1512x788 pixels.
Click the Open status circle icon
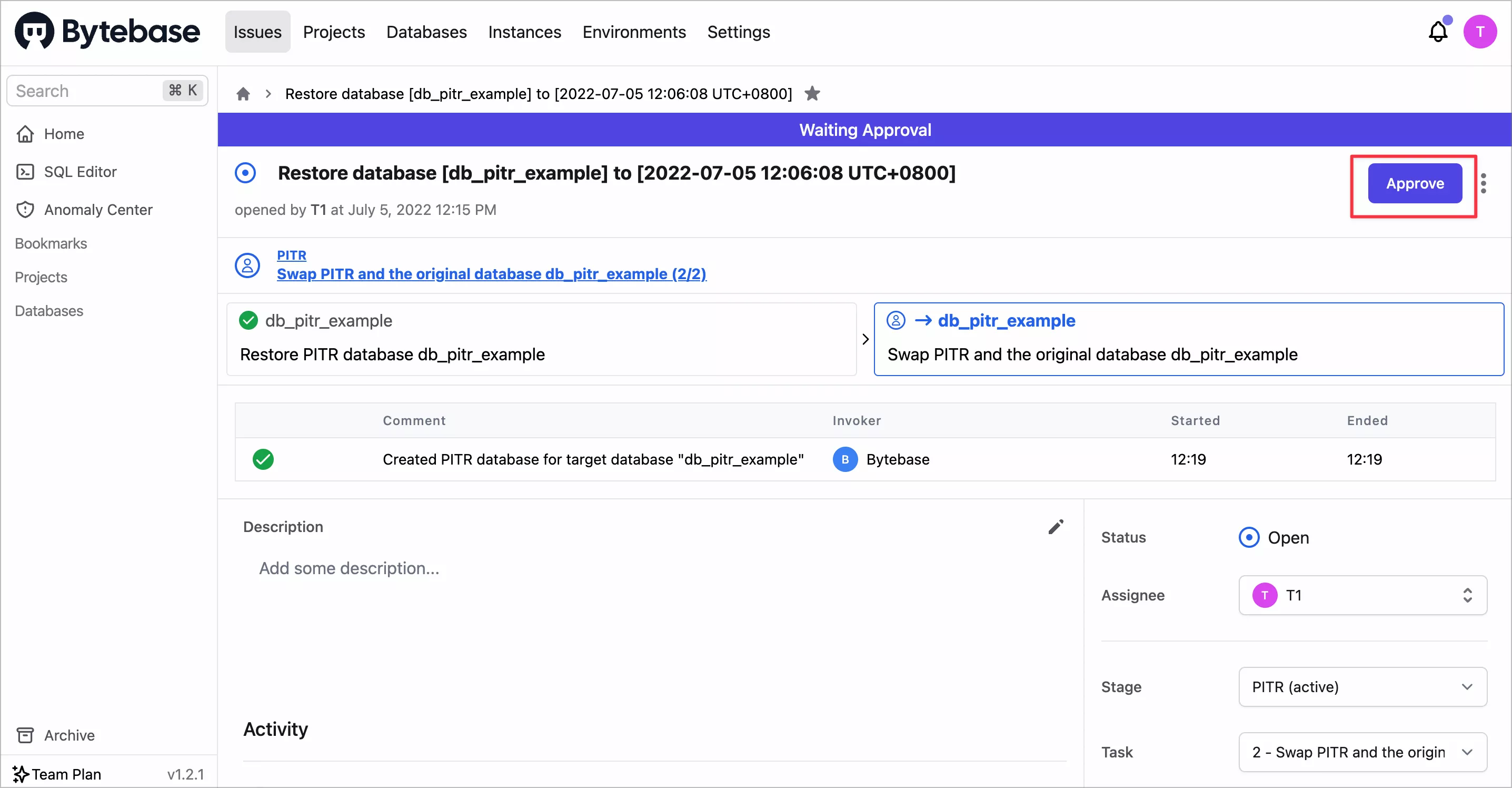[x=1248, y=537]
